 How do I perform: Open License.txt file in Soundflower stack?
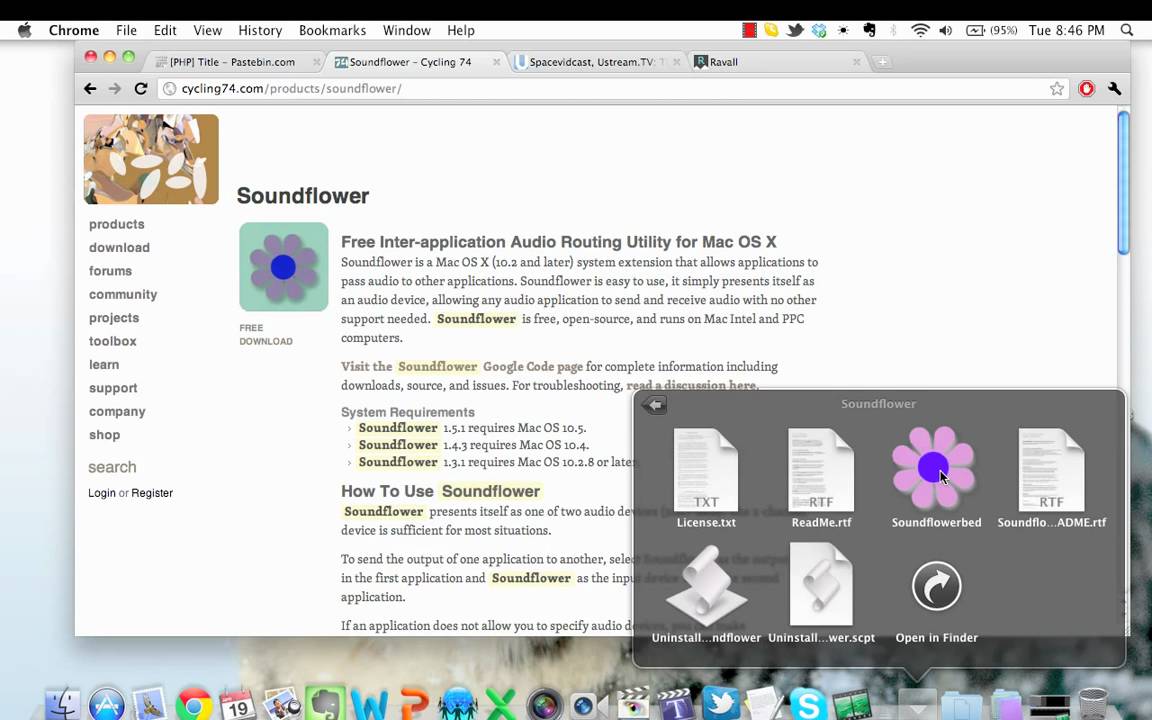[x=706, y=470]
